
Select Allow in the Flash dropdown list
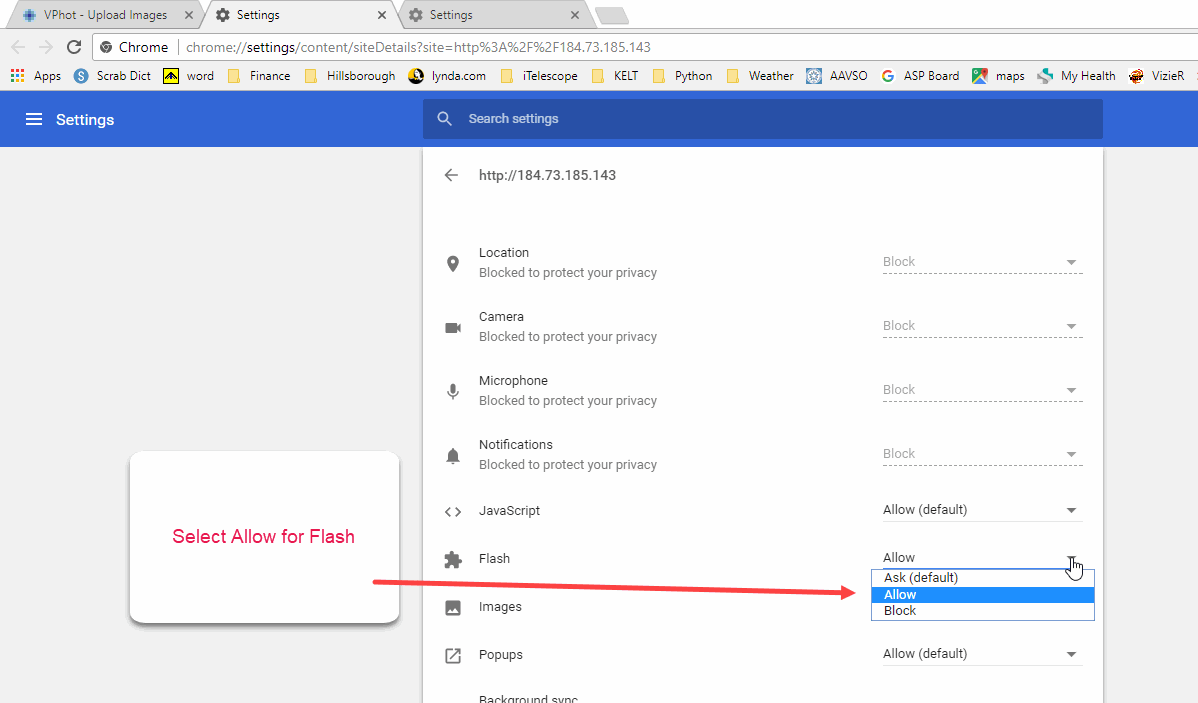982,594
